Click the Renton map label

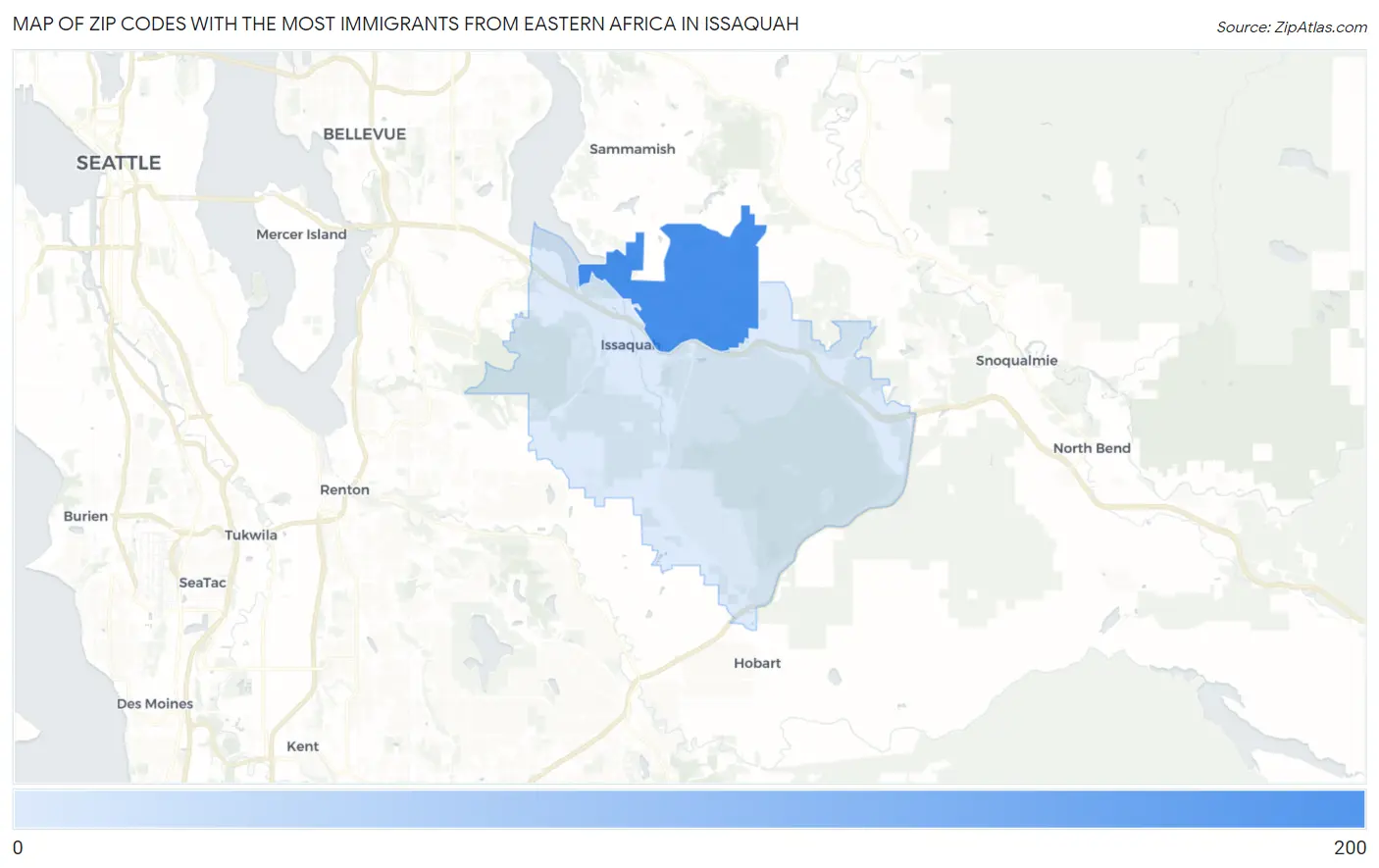344,490
